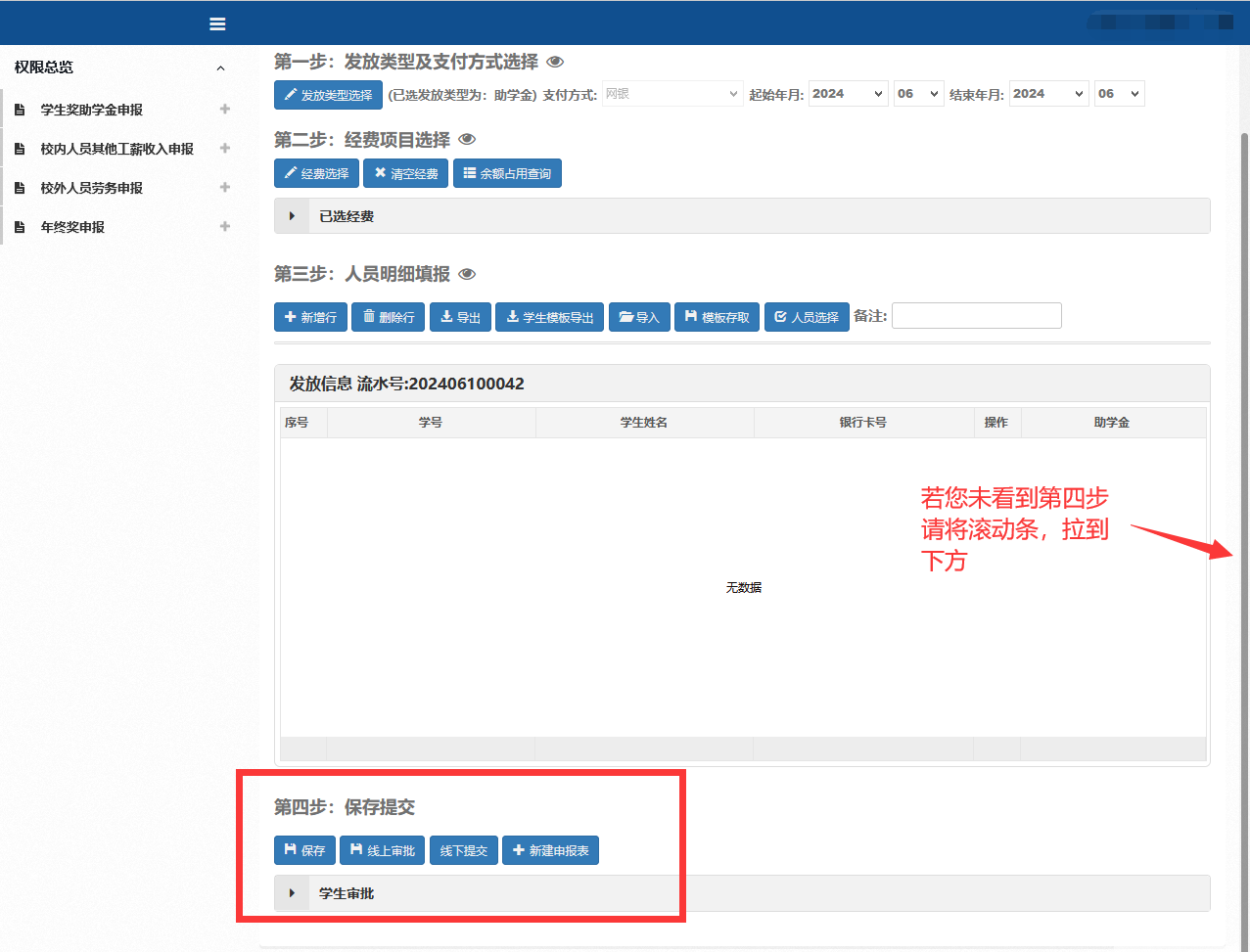
Task: Click the 无数据 empty table message
Action: (x=744, y=588)
